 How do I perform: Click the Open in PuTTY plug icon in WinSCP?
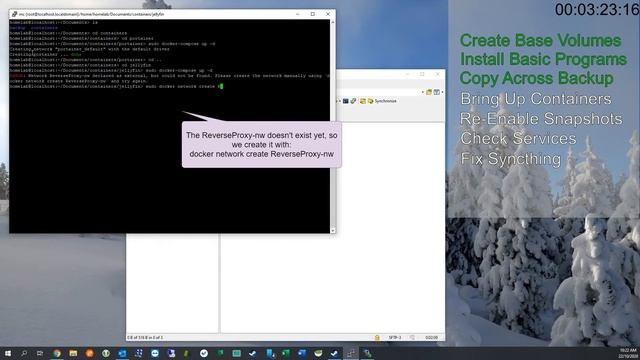tap(353, 101)
